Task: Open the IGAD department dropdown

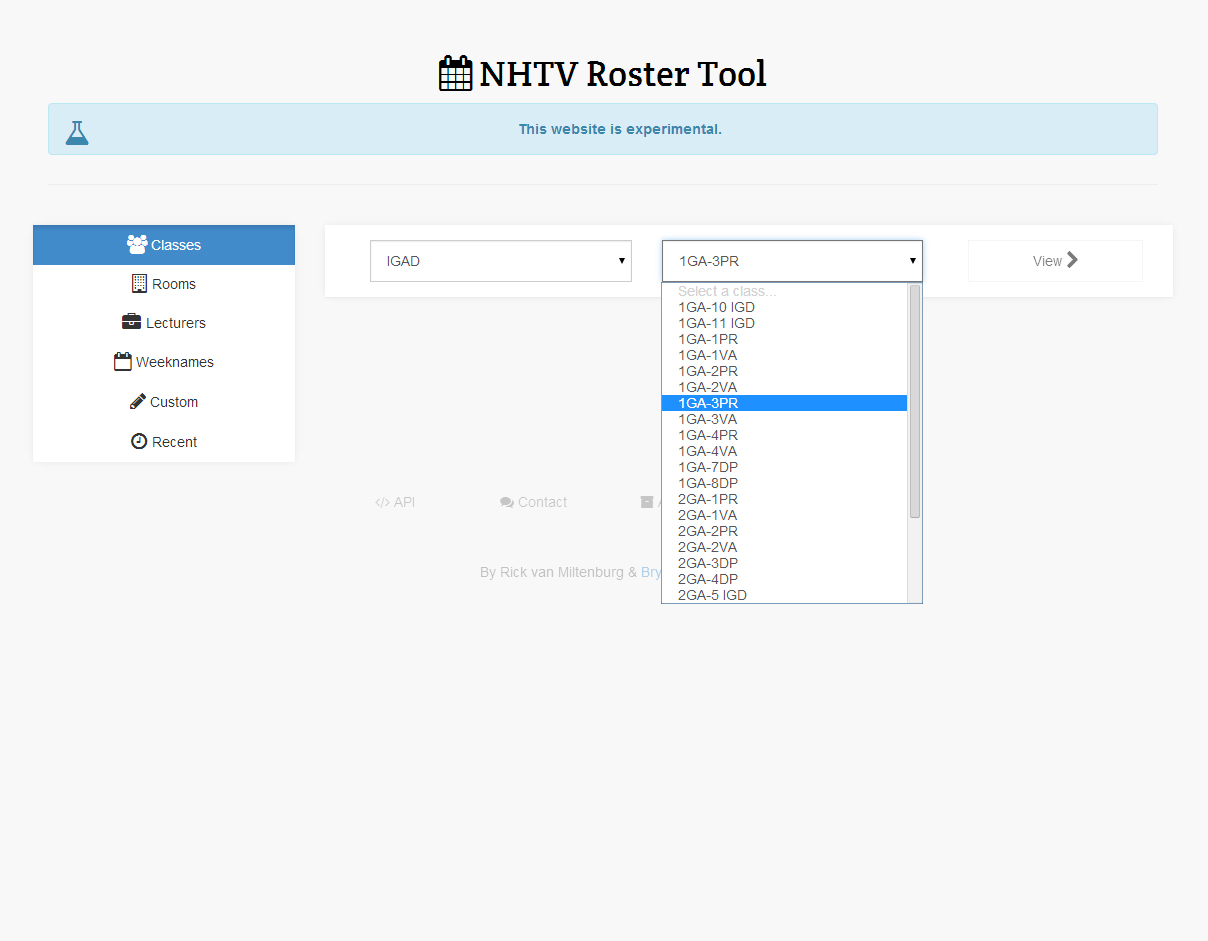Action: click(x=501, y=261)
